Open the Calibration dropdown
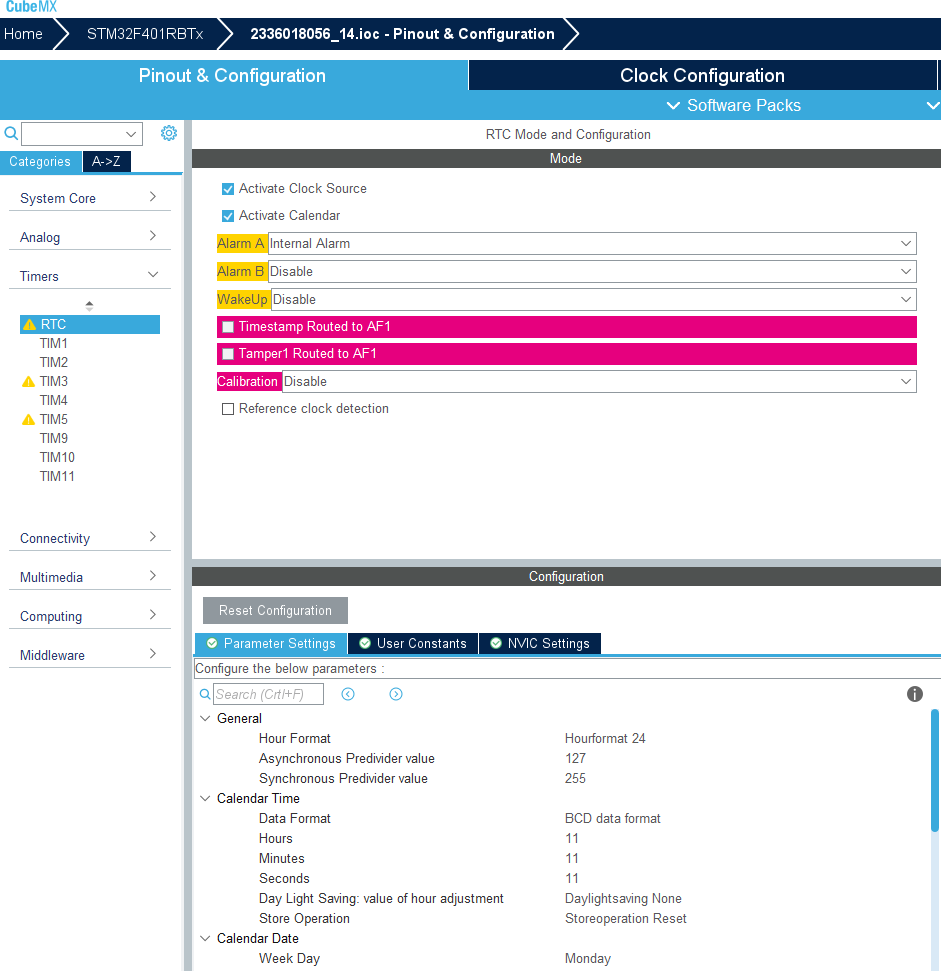 click(599, 381)
